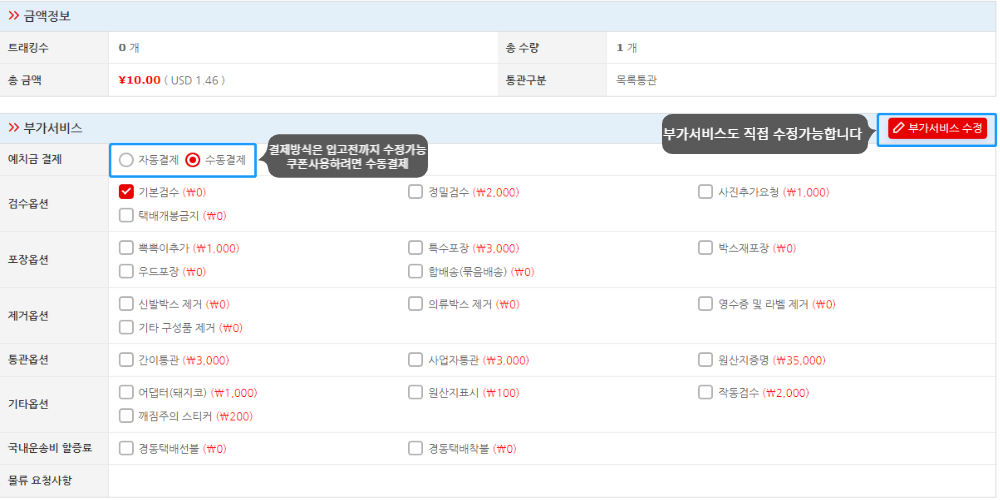The image size is (1000, 500).
Task: Tick 영수증 및 라벨 제거 checkbox
Action: (x=705, y=304)
